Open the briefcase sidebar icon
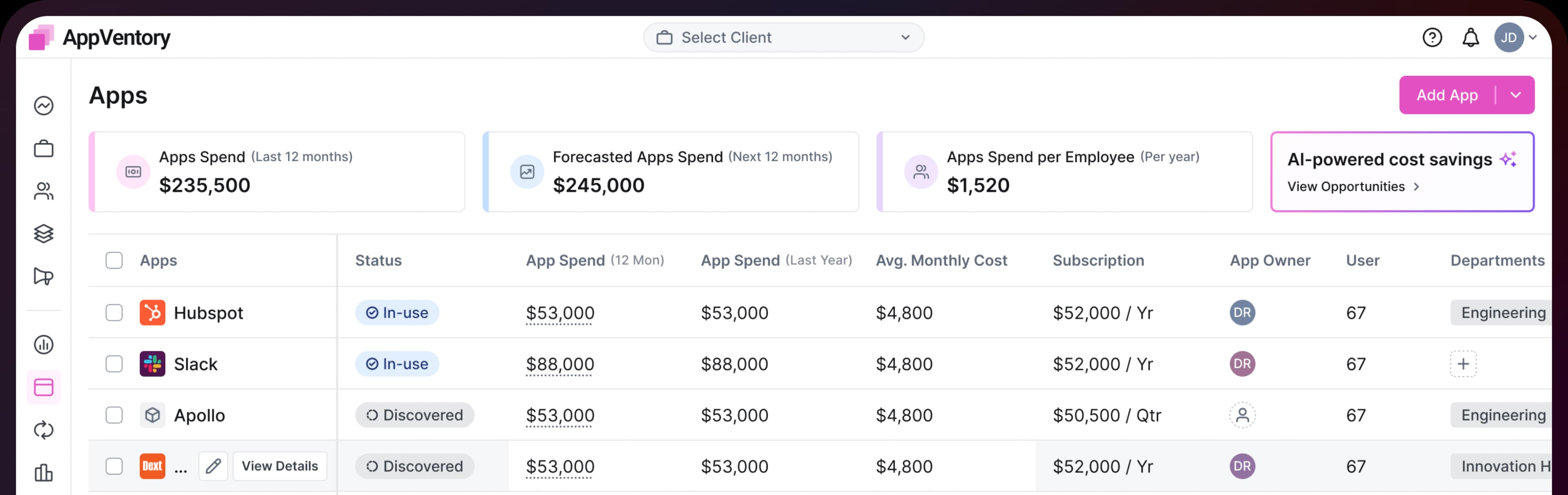This screenshot has width=1568, height=495. 44,149
